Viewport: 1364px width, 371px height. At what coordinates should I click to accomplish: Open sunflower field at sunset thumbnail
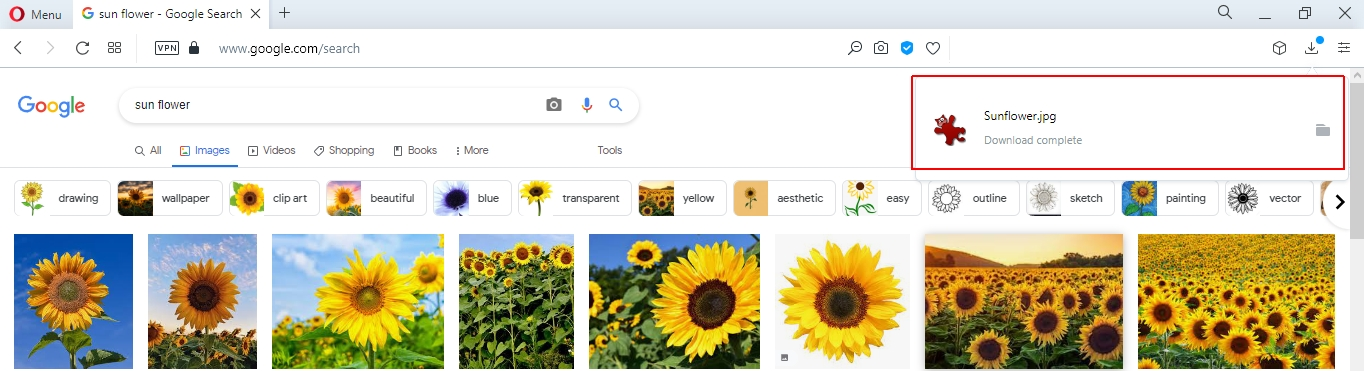[1024, 302]
